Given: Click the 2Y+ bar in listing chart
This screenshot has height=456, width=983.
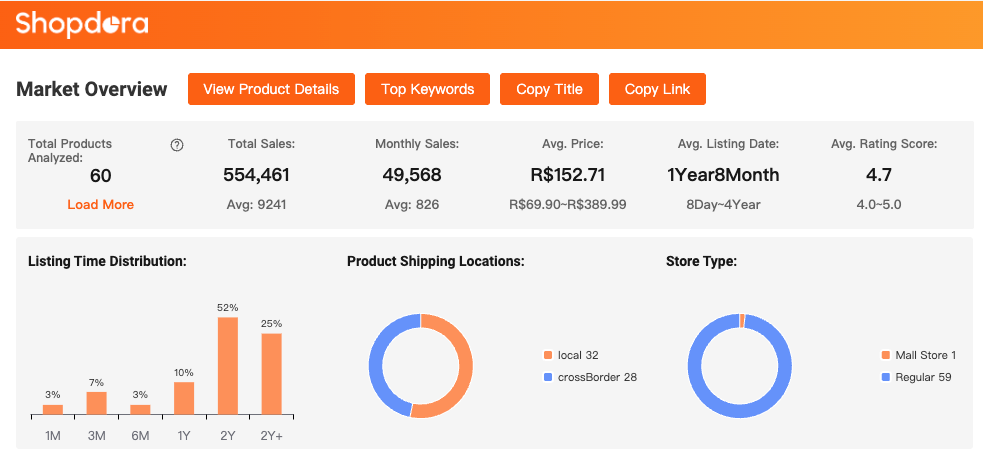Looking at the screenshot, I should coord(272,374).
